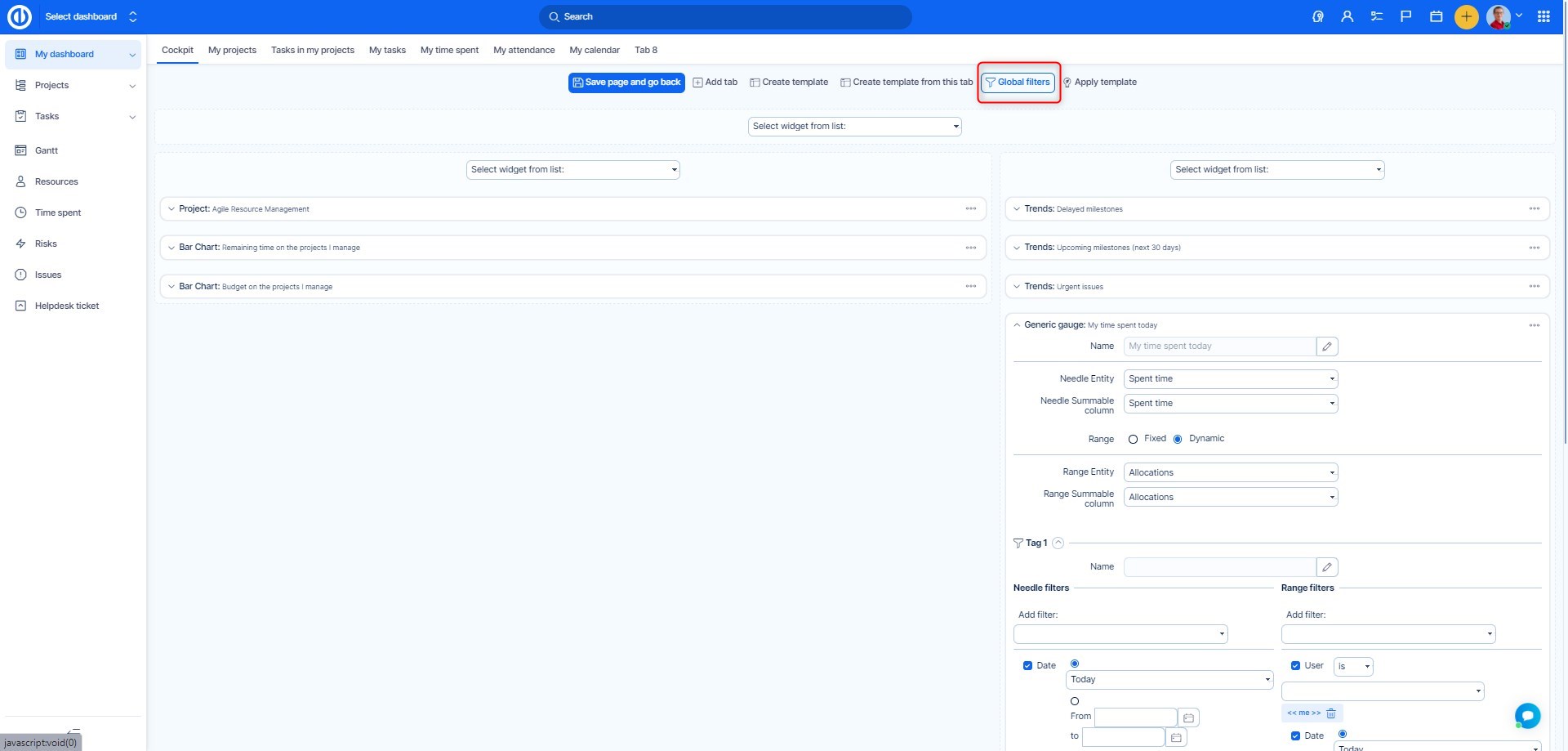This screenshot has width=1568, height=751.
Task: Open Range Entity Allocations dropdown
Action: point(1230,473)
